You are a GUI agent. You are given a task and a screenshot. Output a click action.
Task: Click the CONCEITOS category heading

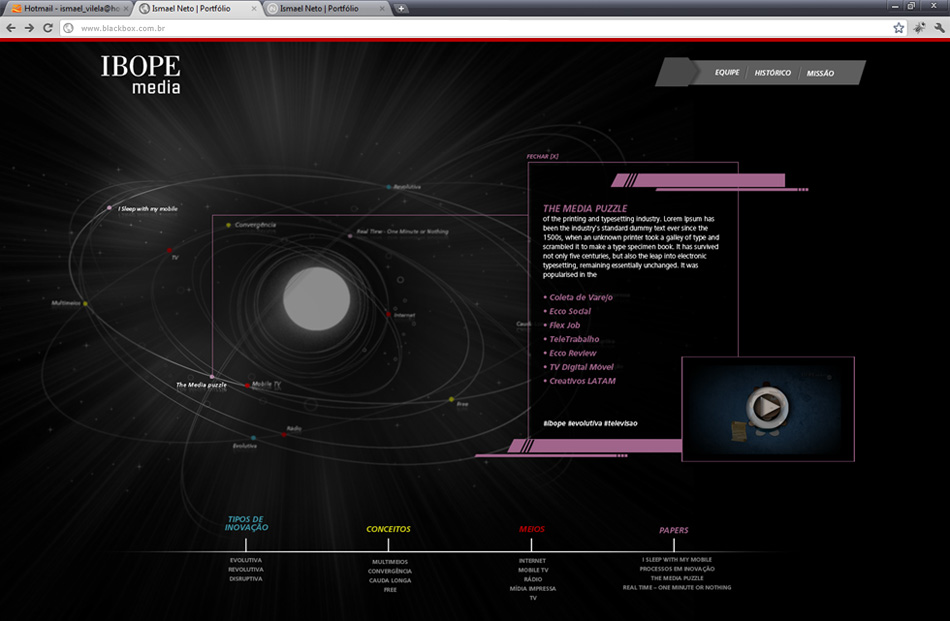coord(388,529)
